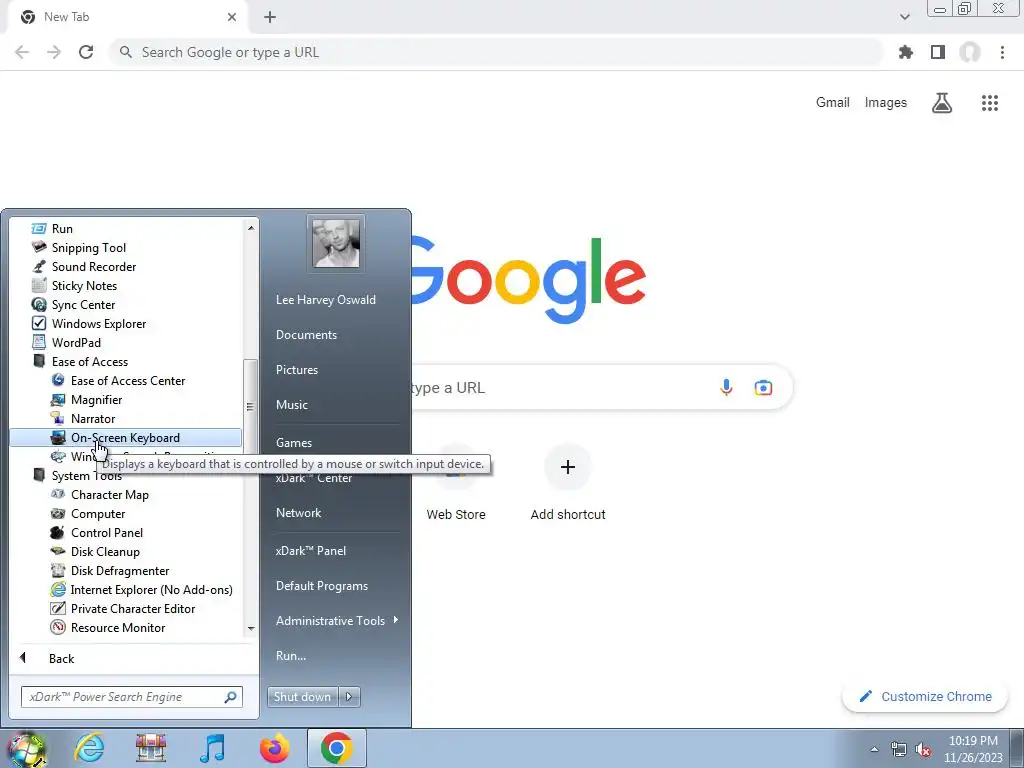This screenshot has height=768, width=1024.
Task: Open Run... from the right pane
Action: pyautogui.click(x=291, y=656)
